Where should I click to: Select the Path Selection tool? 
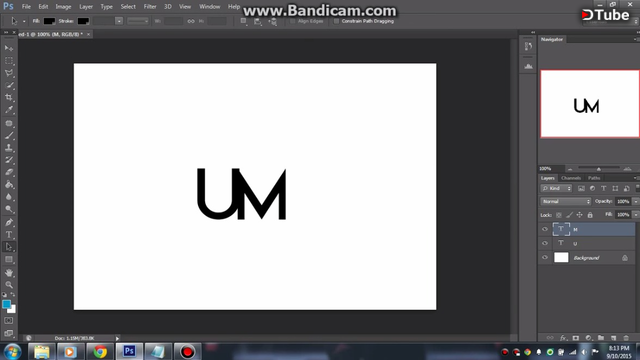[9, 247]
